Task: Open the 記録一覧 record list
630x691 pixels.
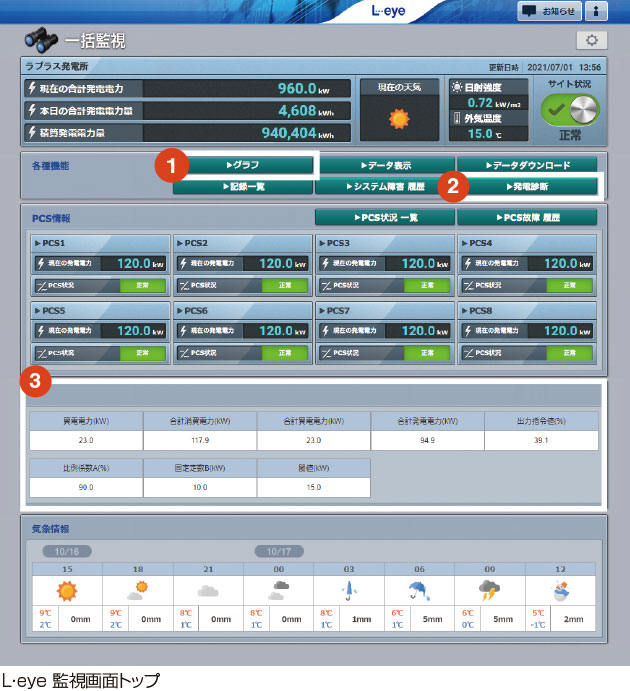Action: click(243, 187)
